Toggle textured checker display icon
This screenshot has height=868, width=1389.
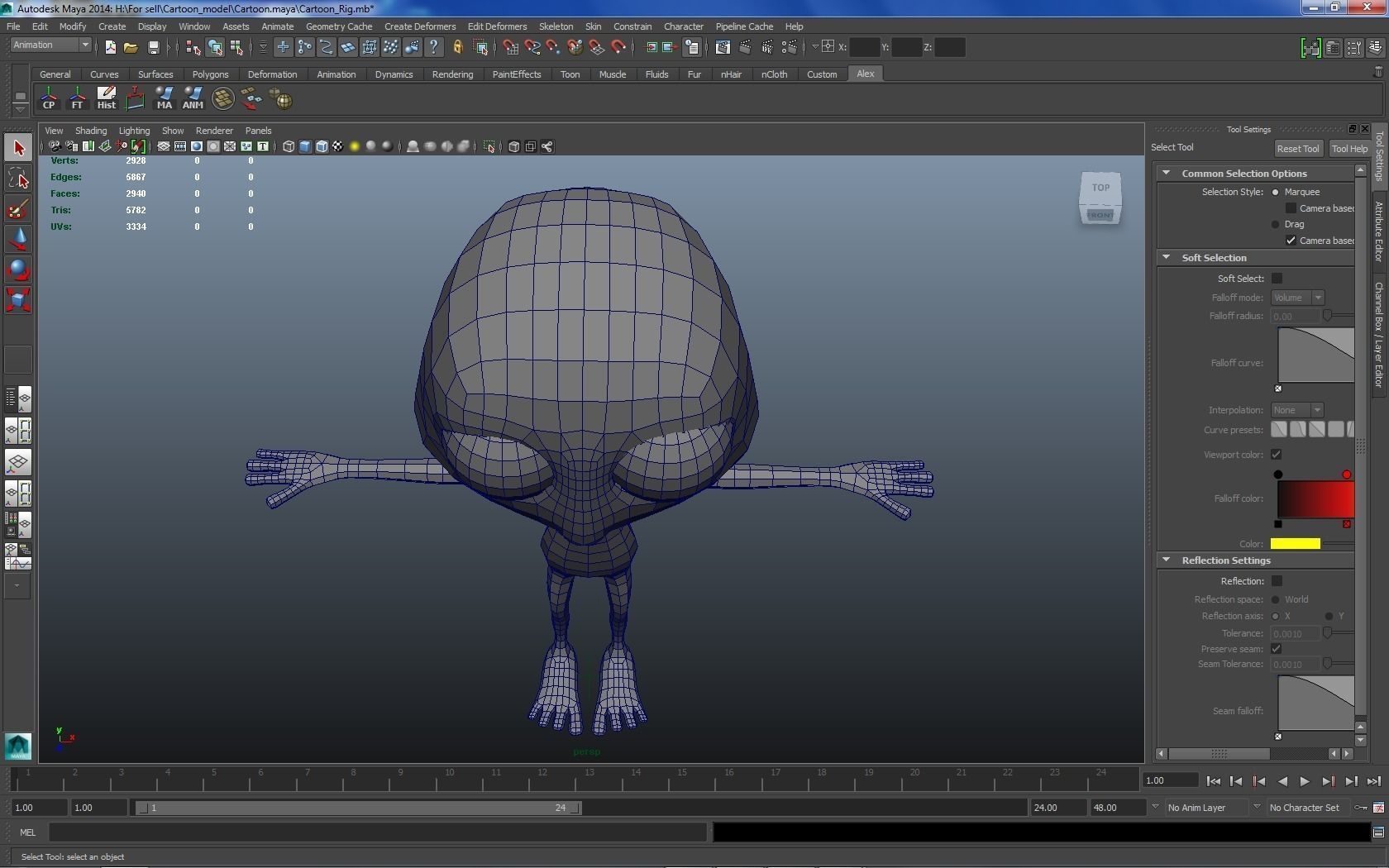337,146
